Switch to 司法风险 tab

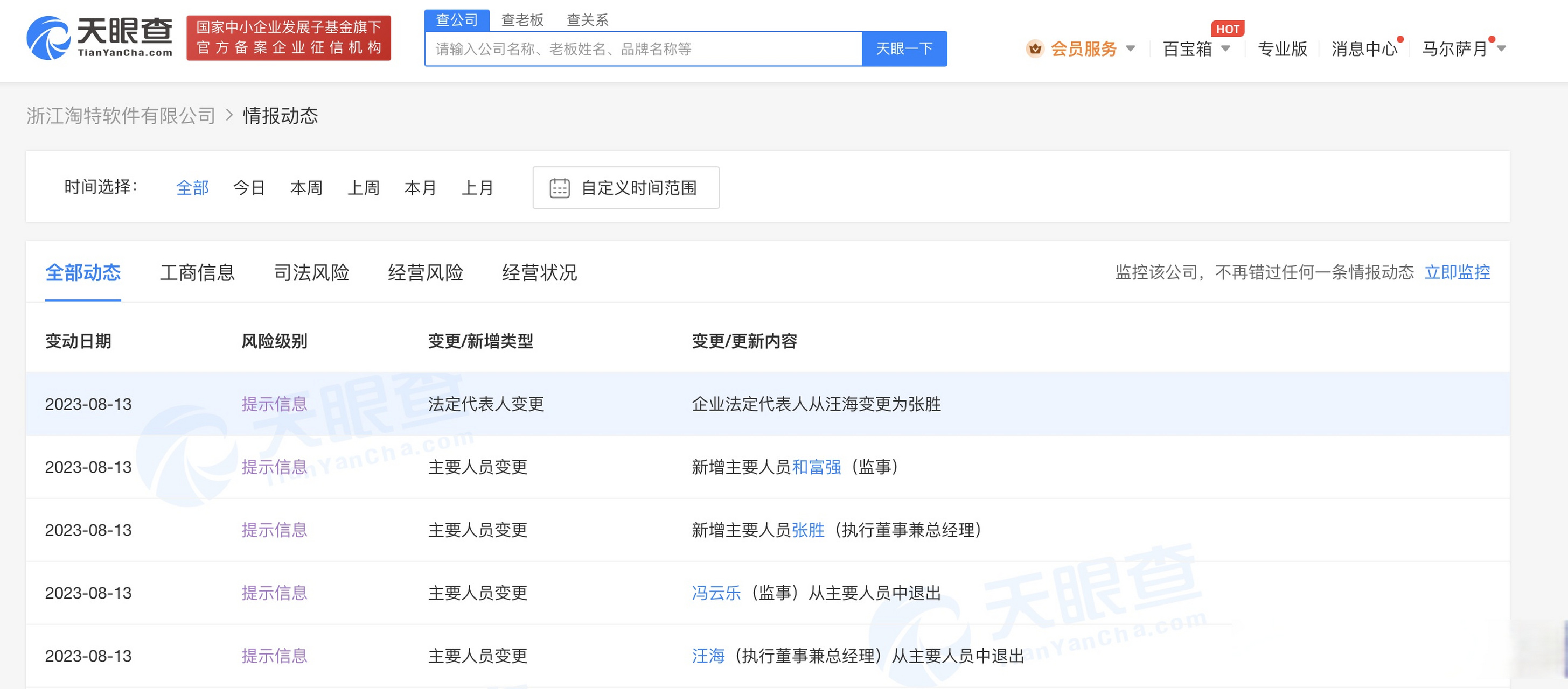(x=311, y=272)
